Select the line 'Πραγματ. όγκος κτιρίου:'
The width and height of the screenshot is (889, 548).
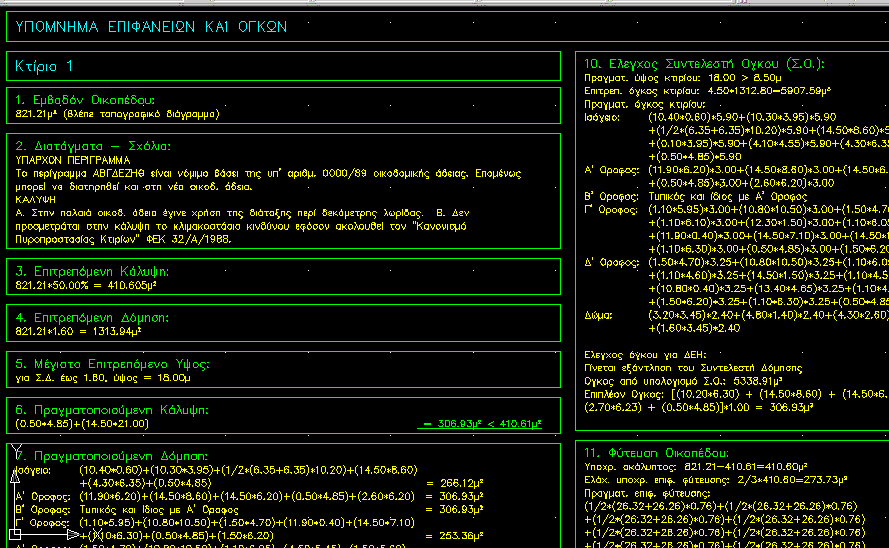click(645, 104)
